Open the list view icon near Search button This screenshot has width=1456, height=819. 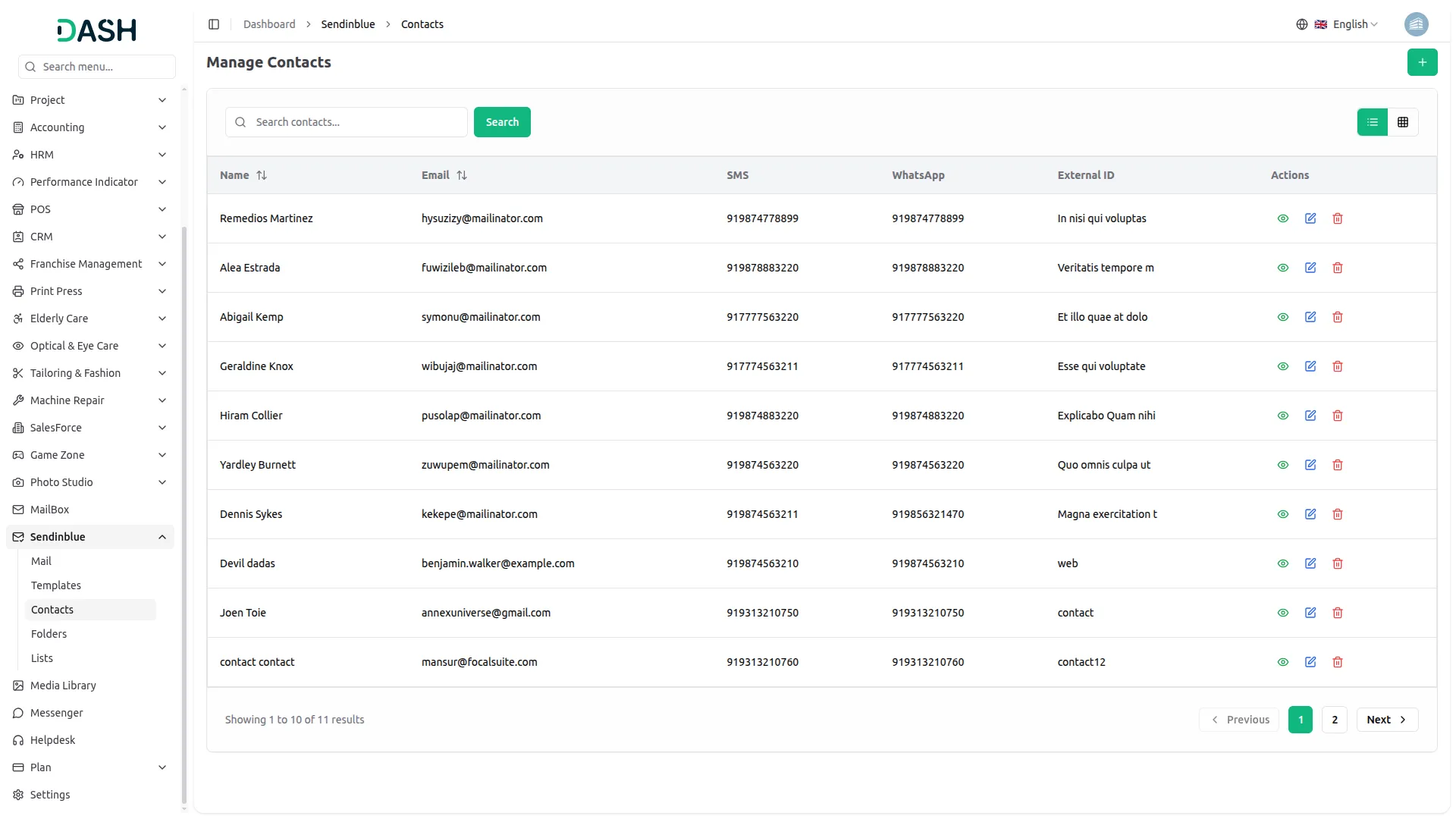point(1373,121)
